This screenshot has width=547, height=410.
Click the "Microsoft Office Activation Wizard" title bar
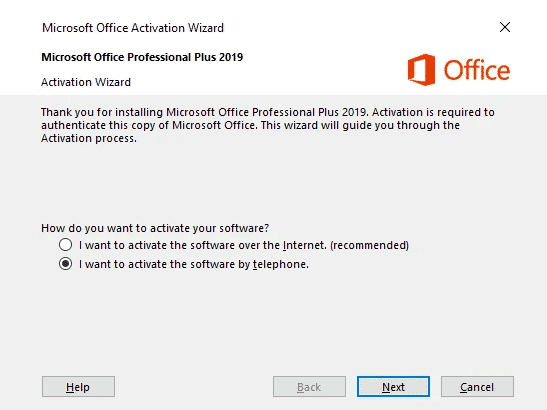click(x=133, y=28)
